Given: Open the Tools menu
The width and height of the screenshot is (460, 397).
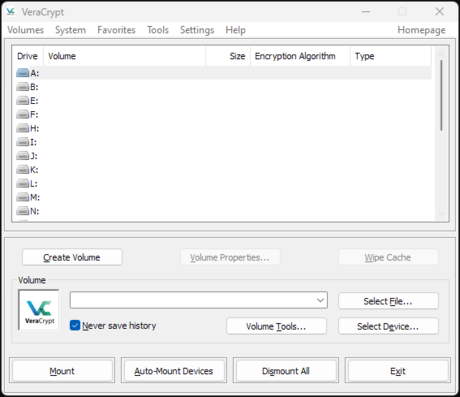Looking at the screenshot, I should tap(158, 30).
